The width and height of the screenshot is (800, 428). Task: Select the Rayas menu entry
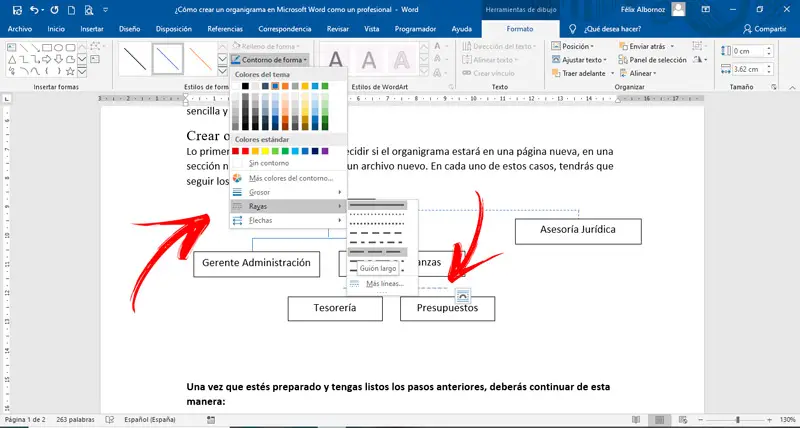[288, 206]
